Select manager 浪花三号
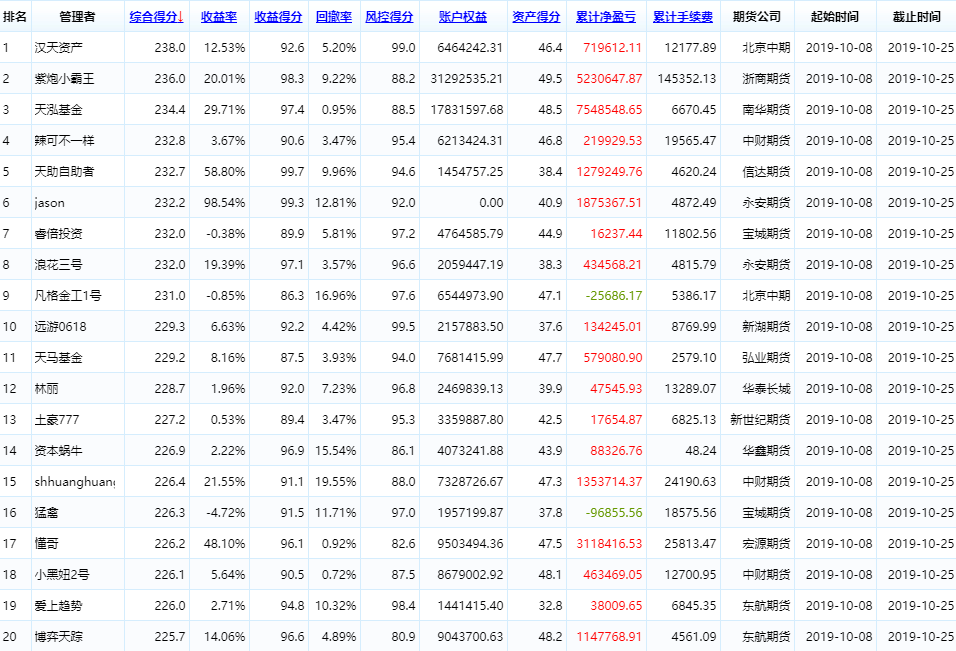Viewport: 956px width, 651px height. pyautogui.click(x=59, y=265)
